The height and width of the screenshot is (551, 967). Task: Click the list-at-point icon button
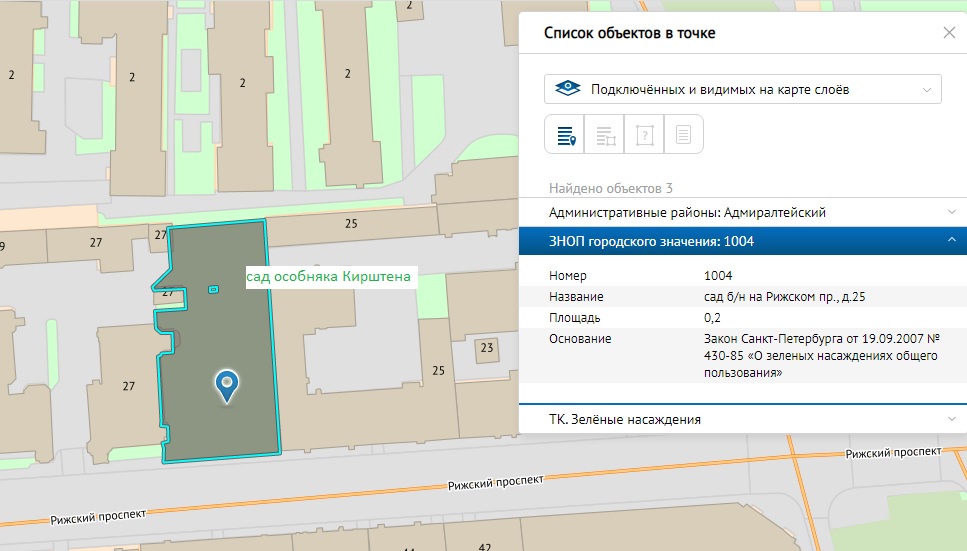564,135
